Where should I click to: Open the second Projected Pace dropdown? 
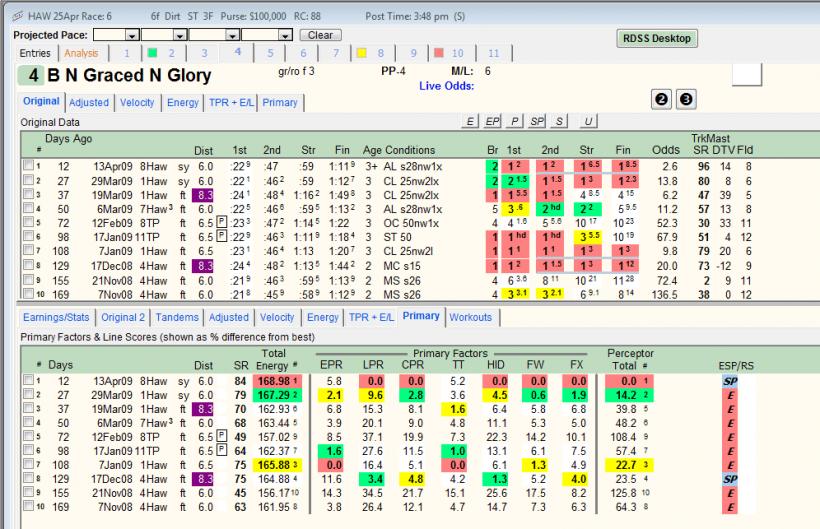tap(180, 36)
